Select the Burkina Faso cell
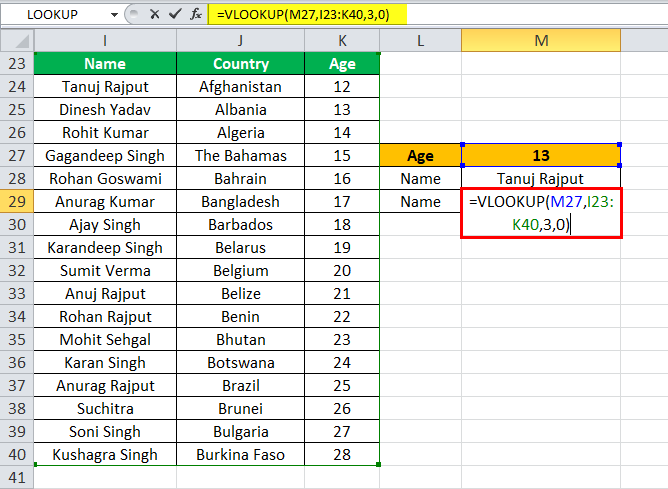The image size is (668, 489). coord(240,454)
